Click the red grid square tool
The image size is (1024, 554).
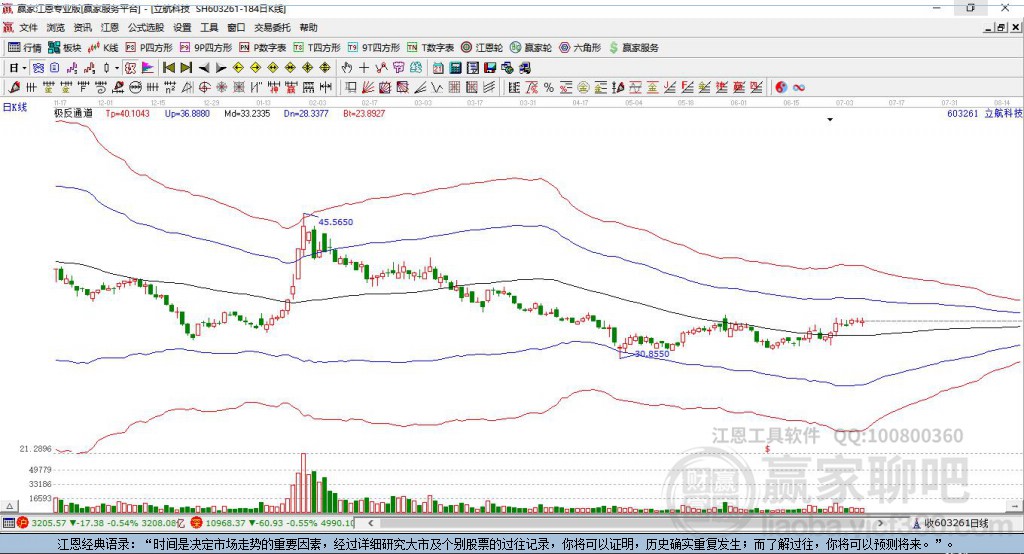tap(455, 87)
